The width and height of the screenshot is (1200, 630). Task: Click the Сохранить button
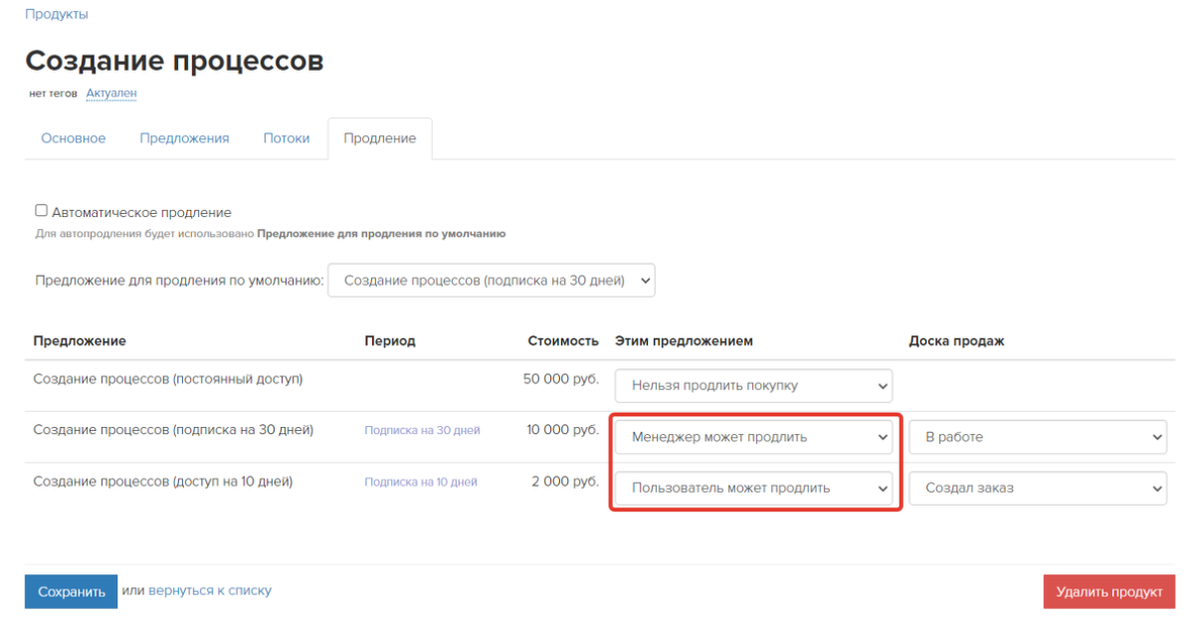click(71, 591)
